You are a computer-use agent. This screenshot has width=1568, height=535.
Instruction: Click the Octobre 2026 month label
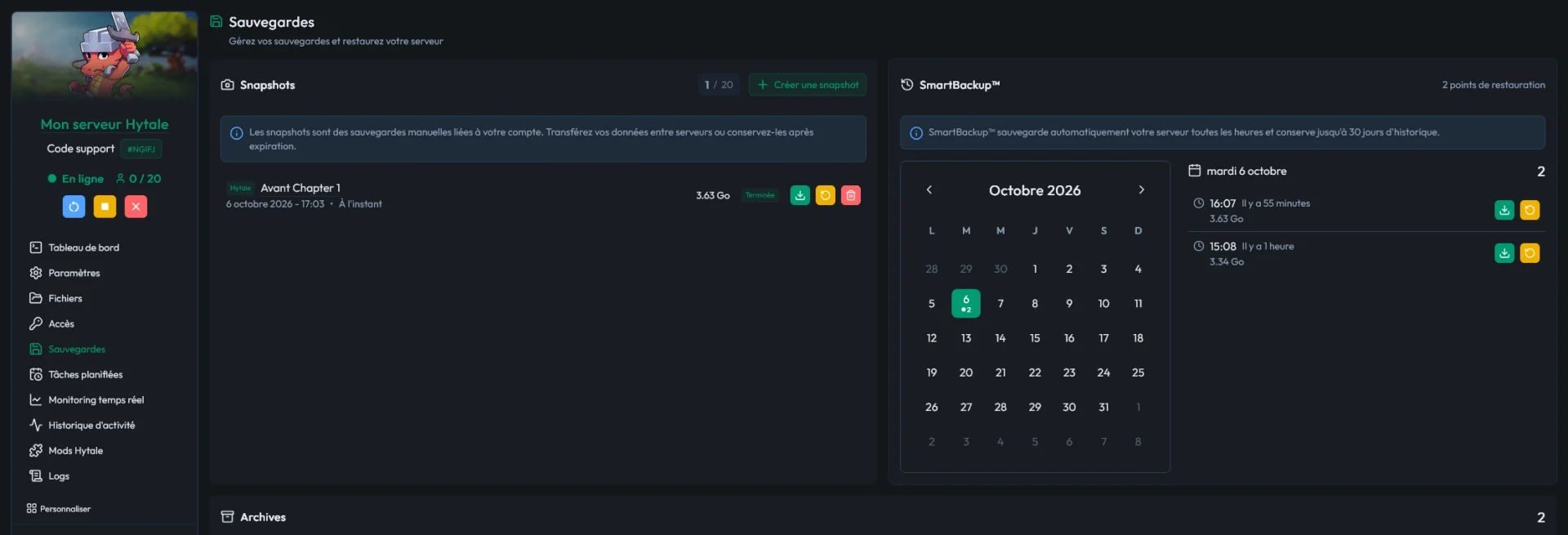(1035, 190)
